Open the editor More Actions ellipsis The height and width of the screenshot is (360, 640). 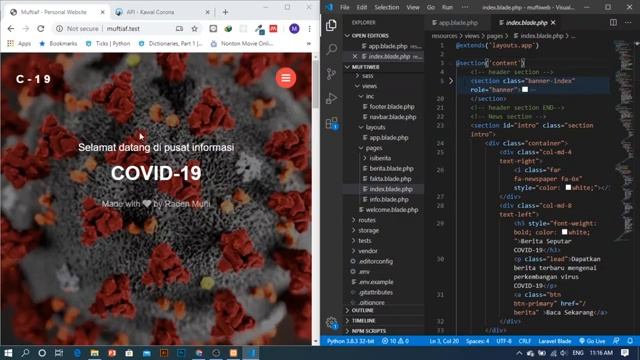(x=628, y=22)
